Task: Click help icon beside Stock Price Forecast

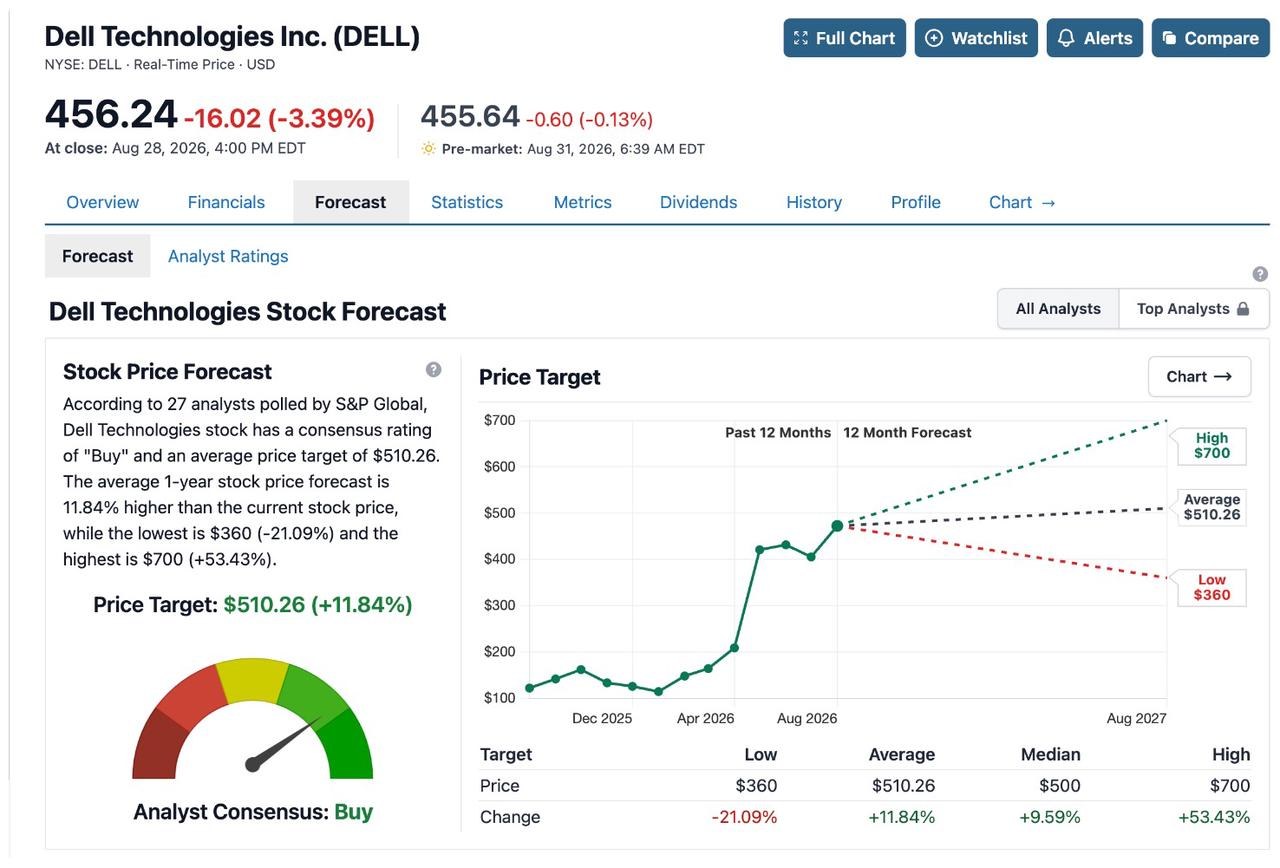Action: tap(433, 369)
